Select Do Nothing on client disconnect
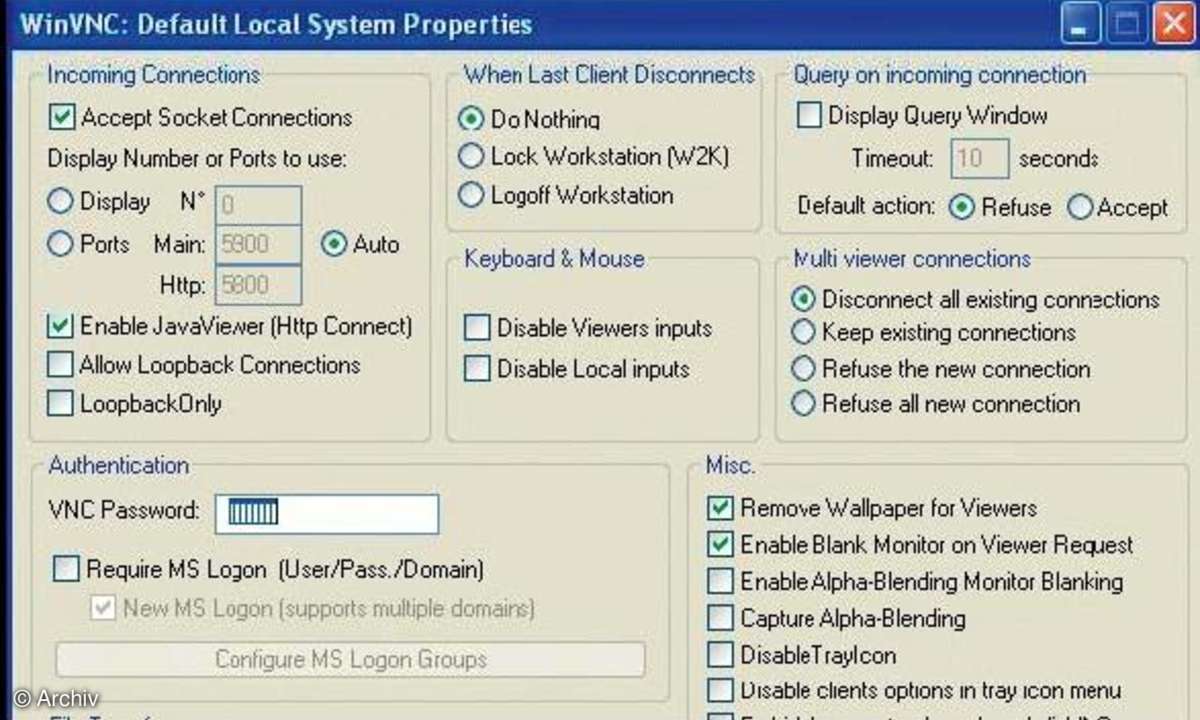Screen dimensions: 1200x720 tap(470, 119)
